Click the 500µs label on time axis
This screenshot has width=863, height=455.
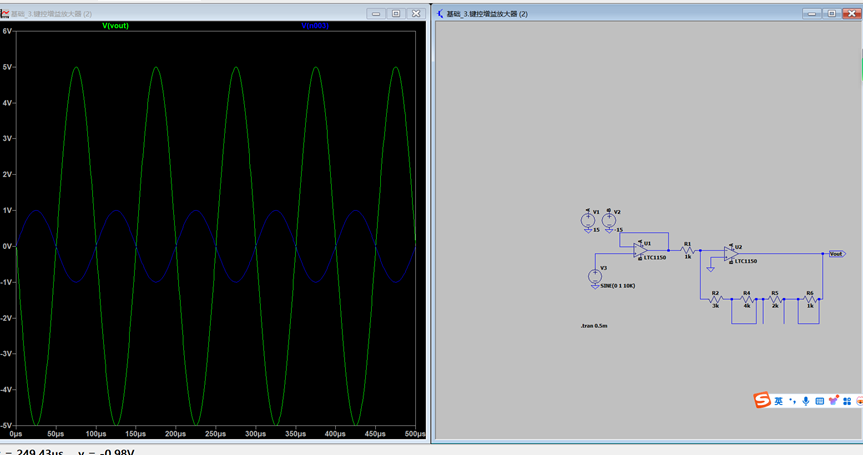(415, 434)
